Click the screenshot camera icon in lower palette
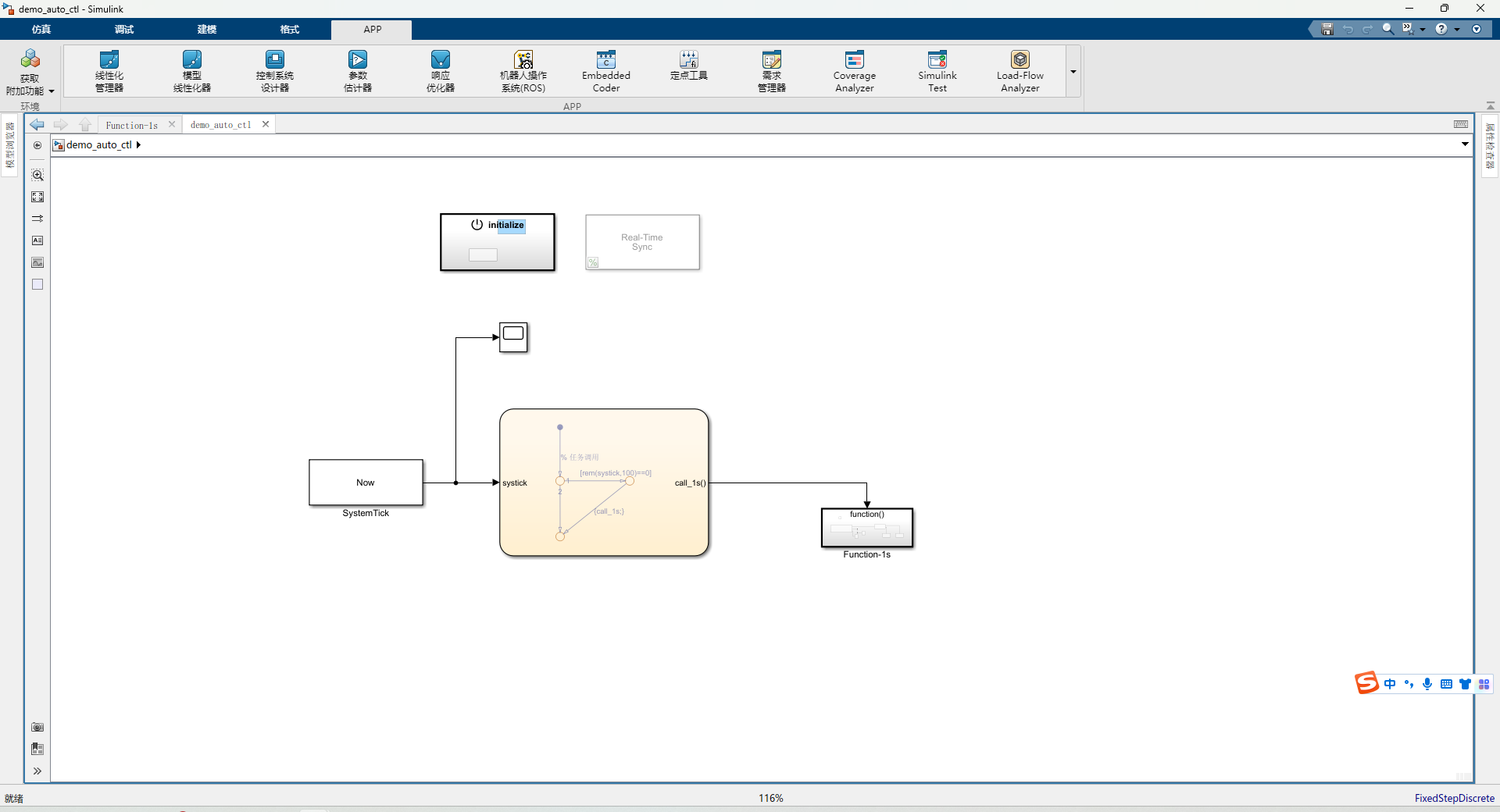1500x812 pixels. point(37,727)
